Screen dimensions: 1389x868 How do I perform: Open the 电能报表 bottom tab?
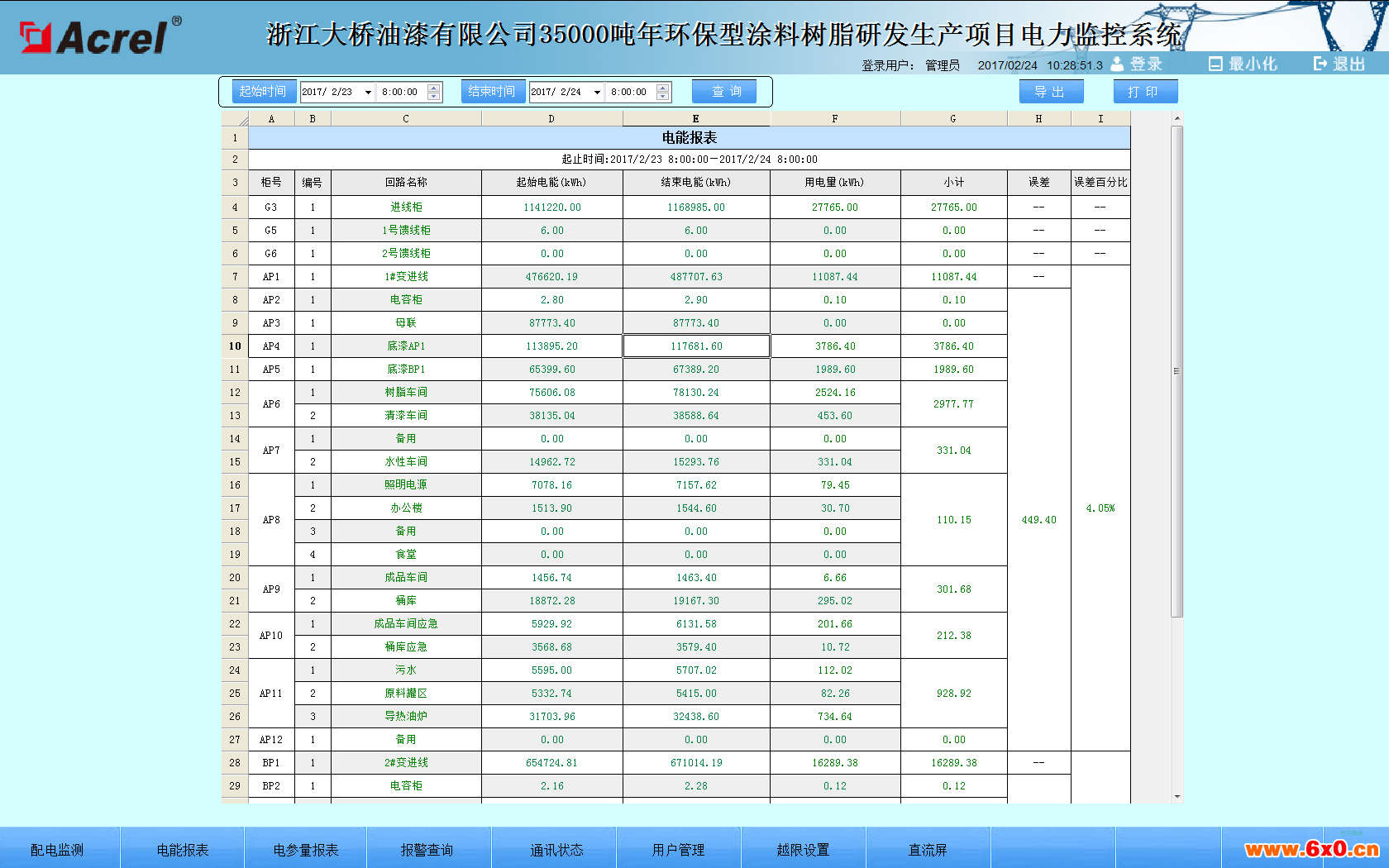(x=183, y=849)
